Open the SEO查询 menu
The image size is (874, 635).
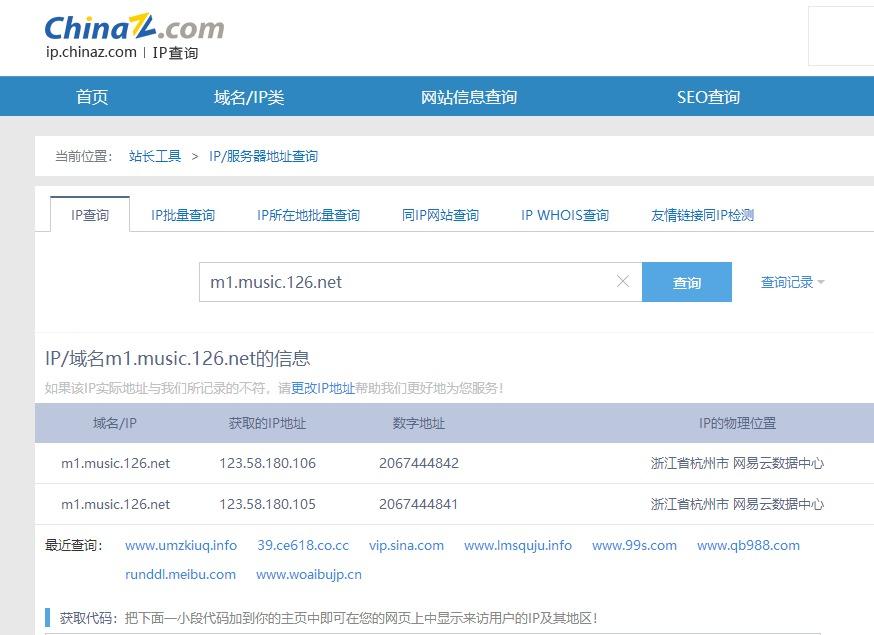coord(708,97)
